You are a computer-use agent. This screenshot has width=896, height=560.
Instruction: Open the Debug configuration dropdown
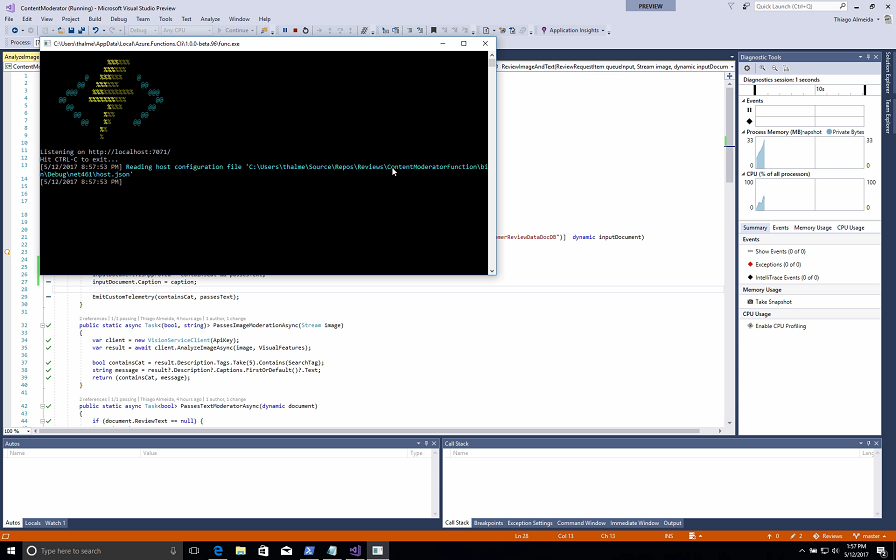(143, 30)
